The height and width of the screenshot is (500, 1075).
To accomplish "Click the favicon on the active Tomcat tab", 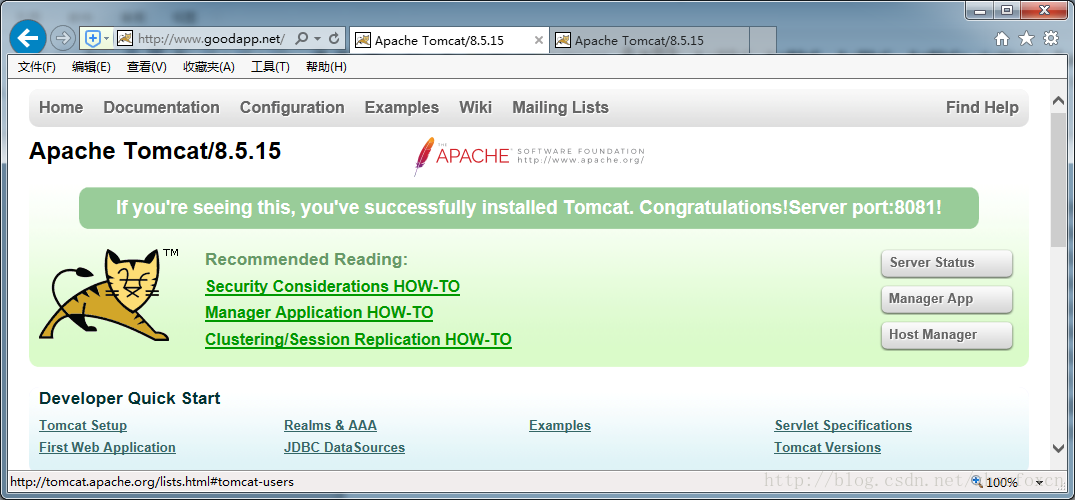I will point(363,40).
